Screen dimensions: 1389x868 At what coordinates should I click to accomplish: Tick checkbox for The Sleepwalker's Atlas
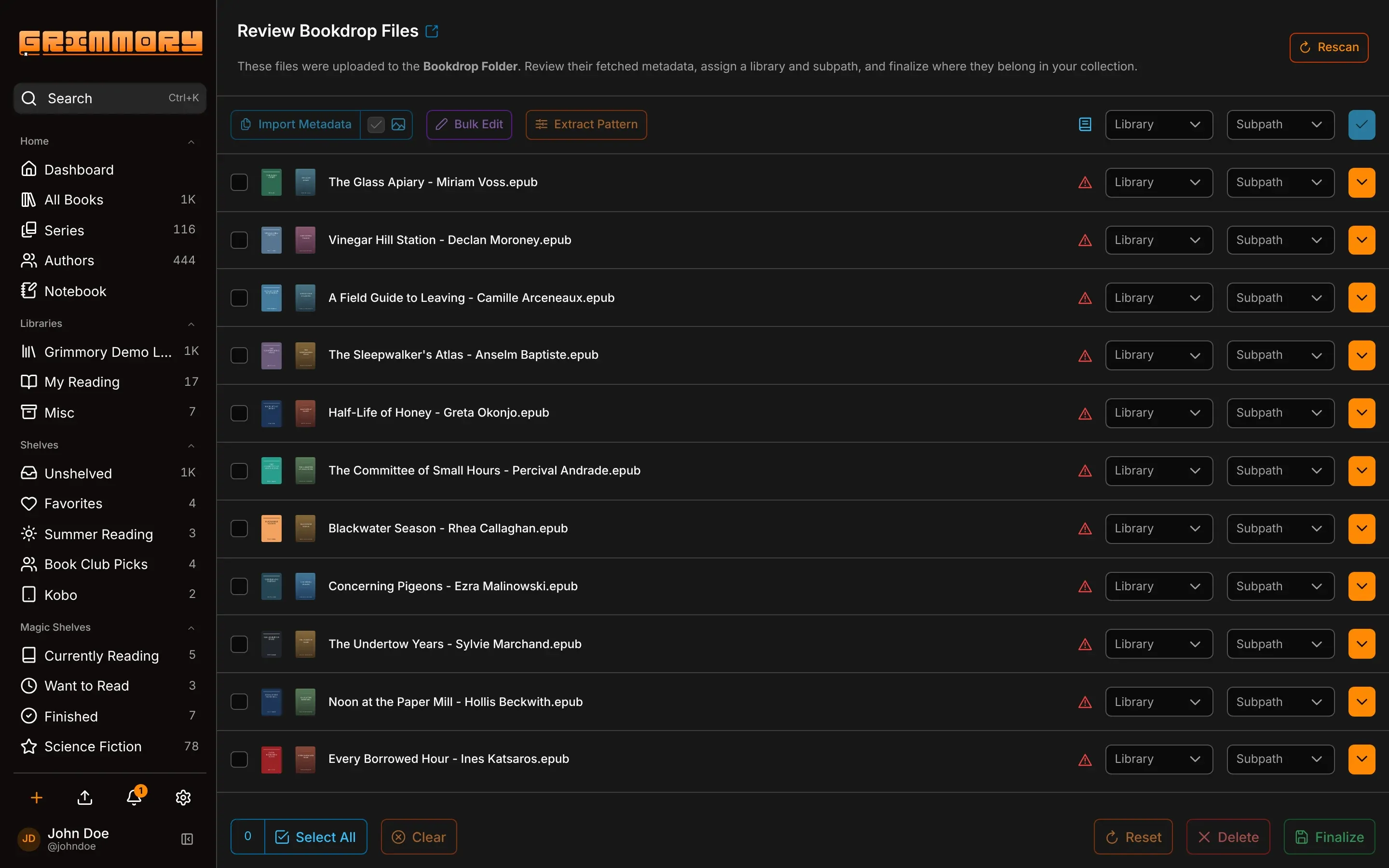coord(239,355)
